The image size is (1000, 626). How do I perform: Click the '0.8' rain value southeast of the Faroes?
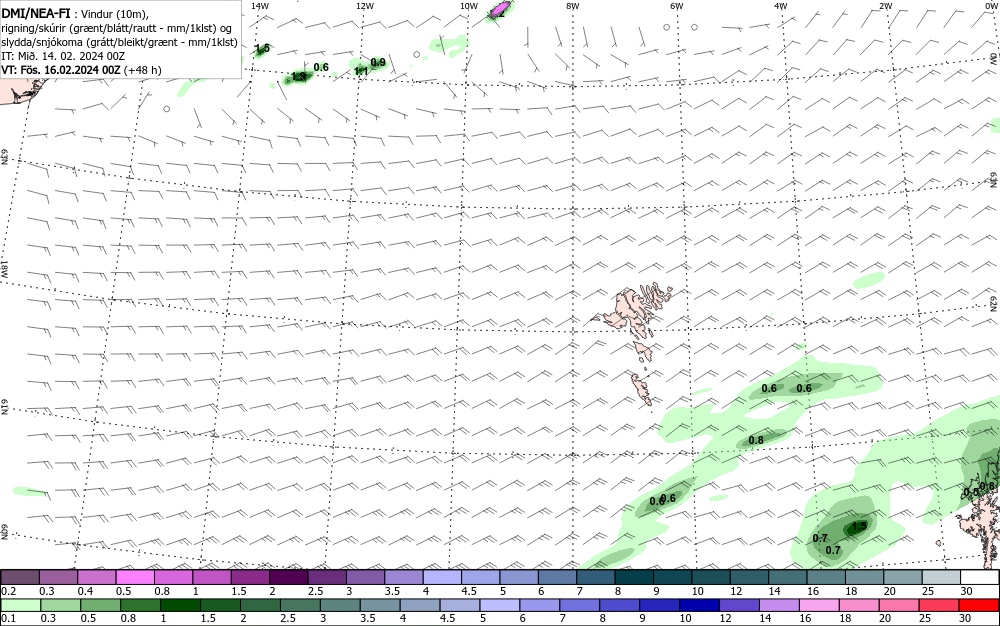click(x=756, y=440)
